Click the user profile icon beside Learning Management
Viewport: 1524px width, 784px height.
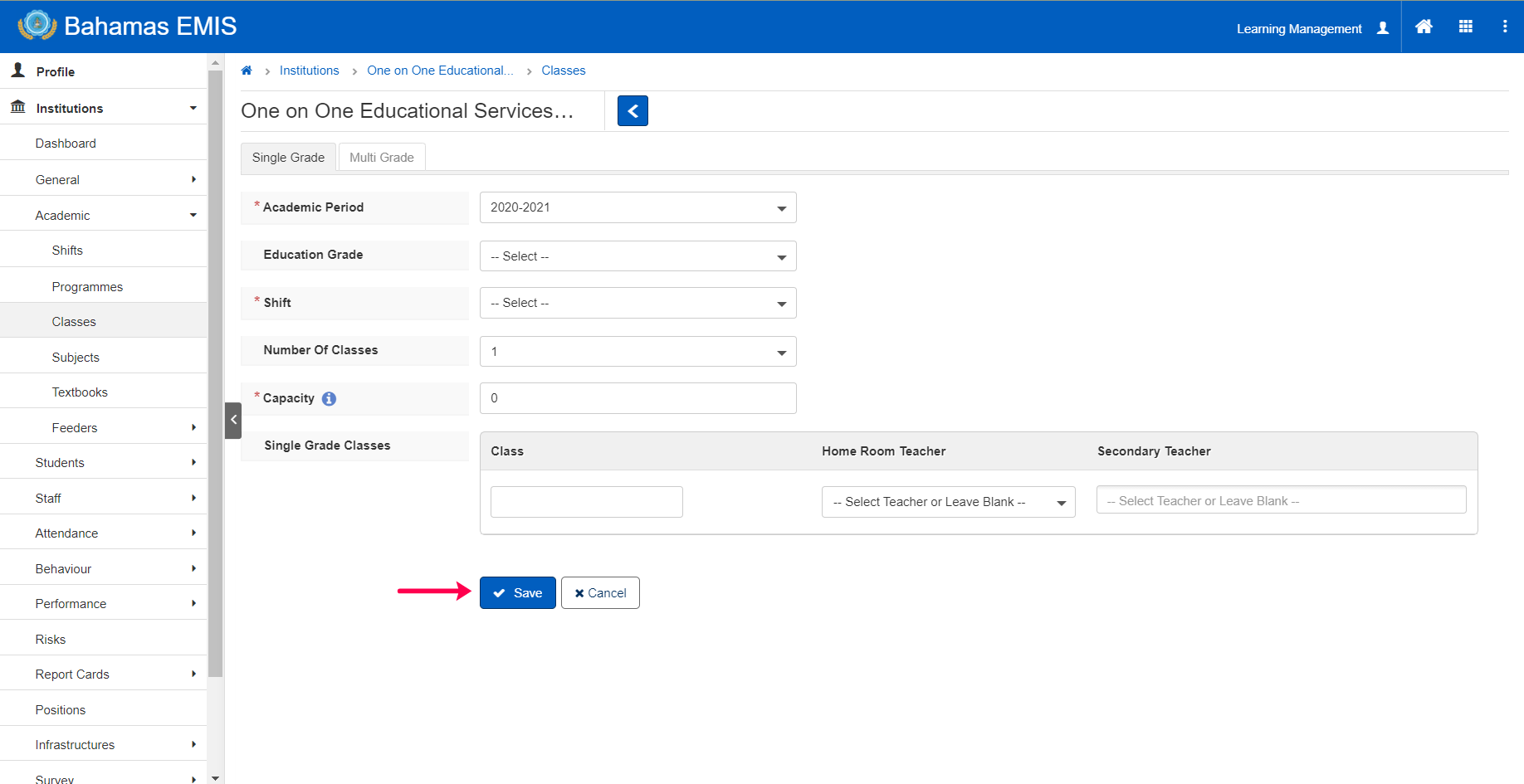coord(1383,28)
